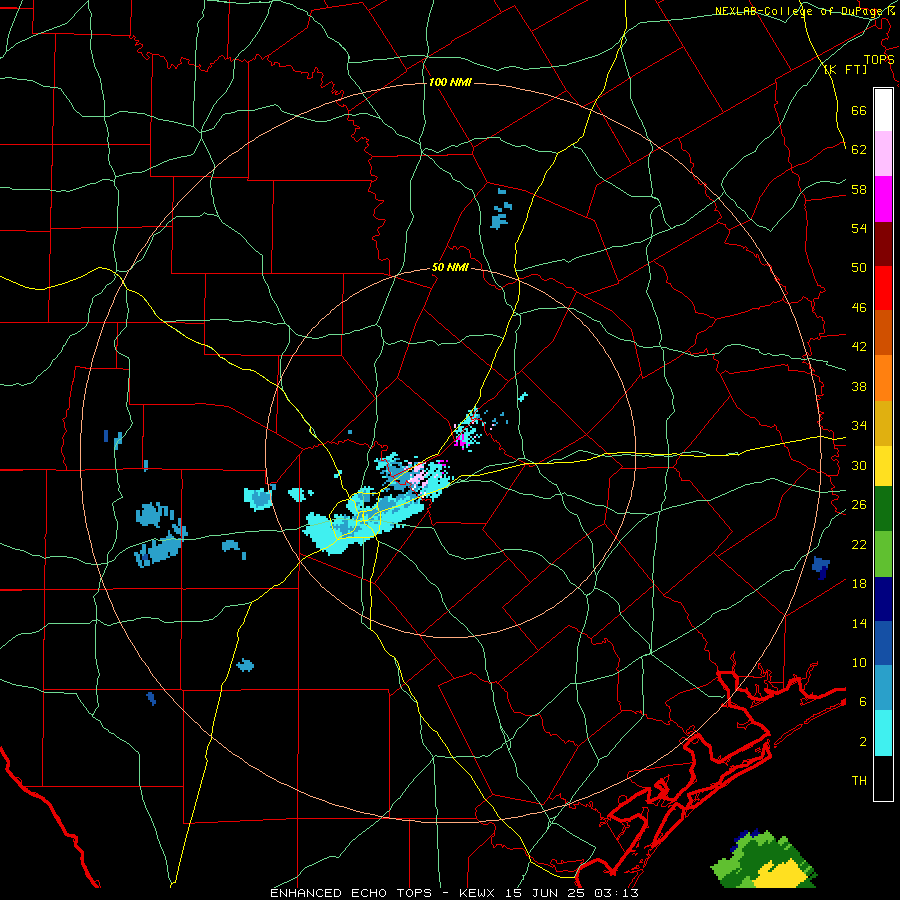Click the legend value "18"
The image size is (900, 900).
point(859,584)
